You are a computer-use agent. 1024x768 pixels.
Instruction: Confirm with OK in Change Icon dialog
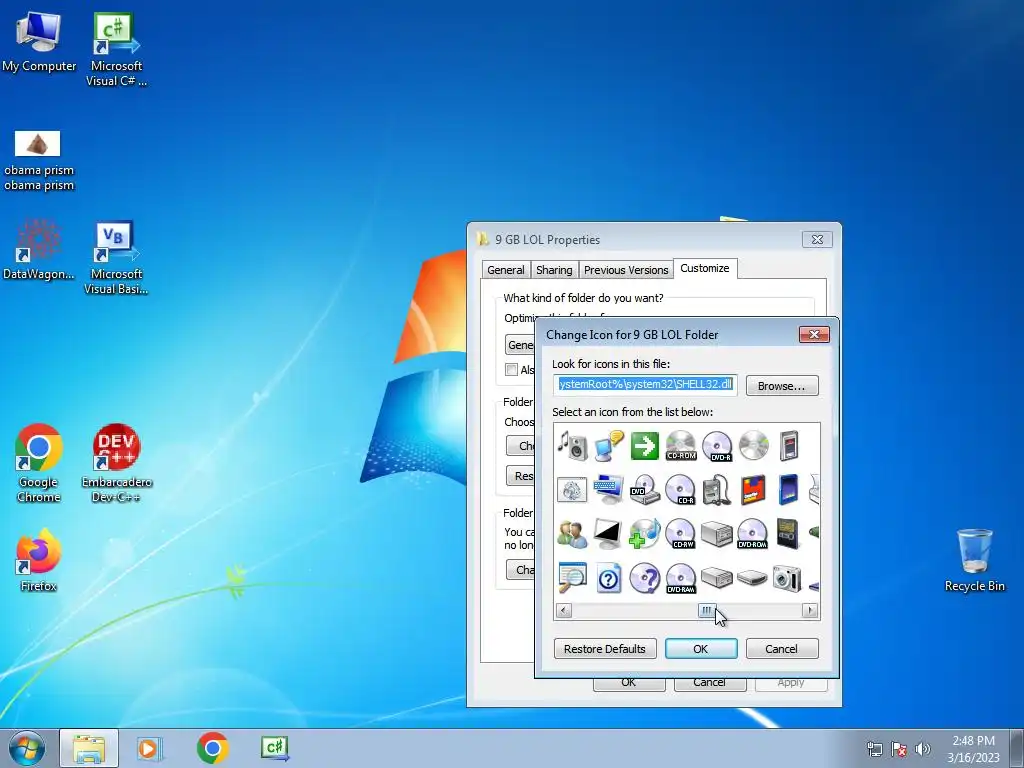click(x=701, y=648)
